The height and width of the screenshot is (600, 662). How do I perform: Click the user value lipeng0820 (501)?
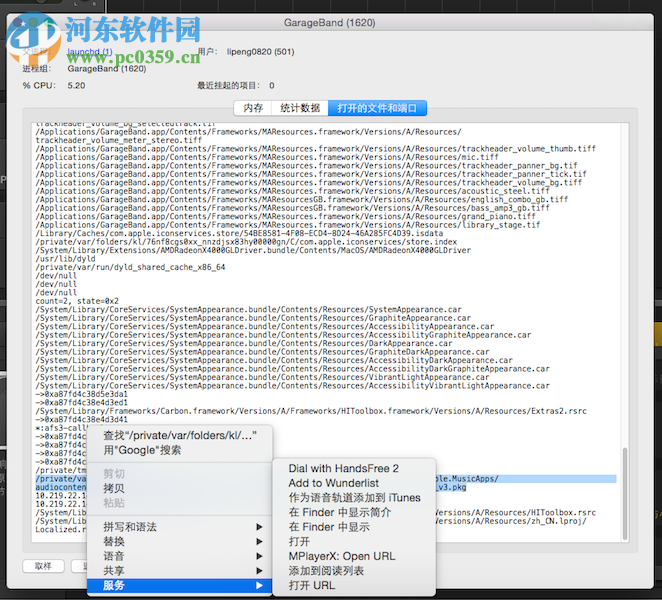tap(260, 52)
